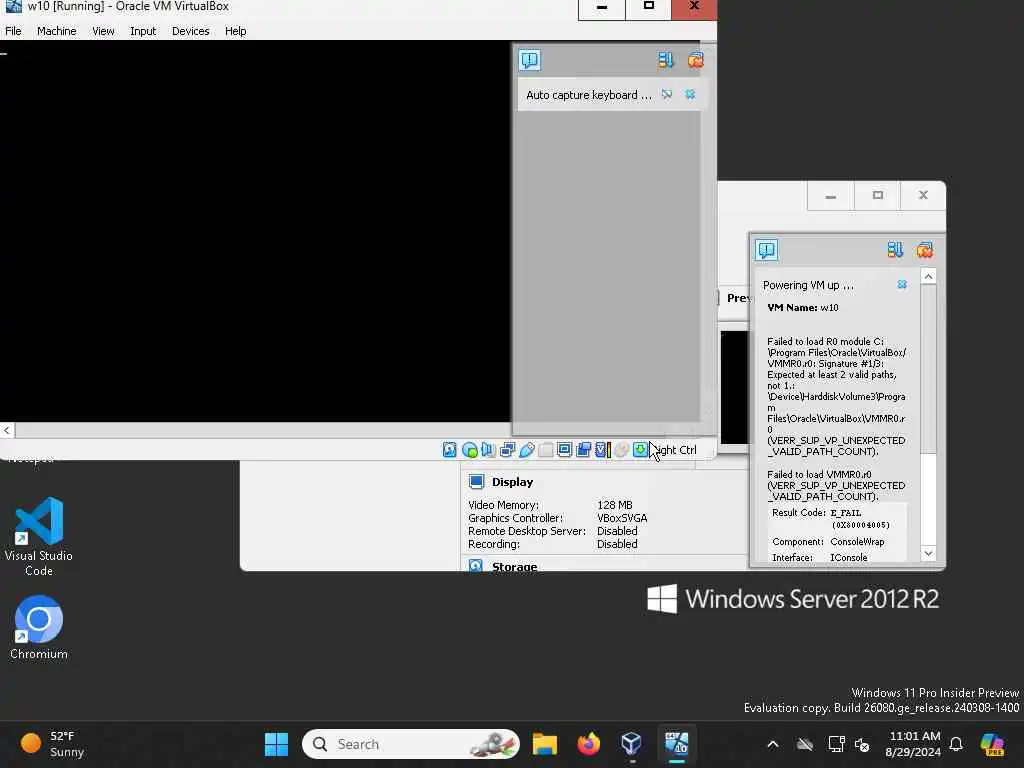Click the keyboard capture host key icon
This screenshot has height=768, width=1024.
point(641,449)
